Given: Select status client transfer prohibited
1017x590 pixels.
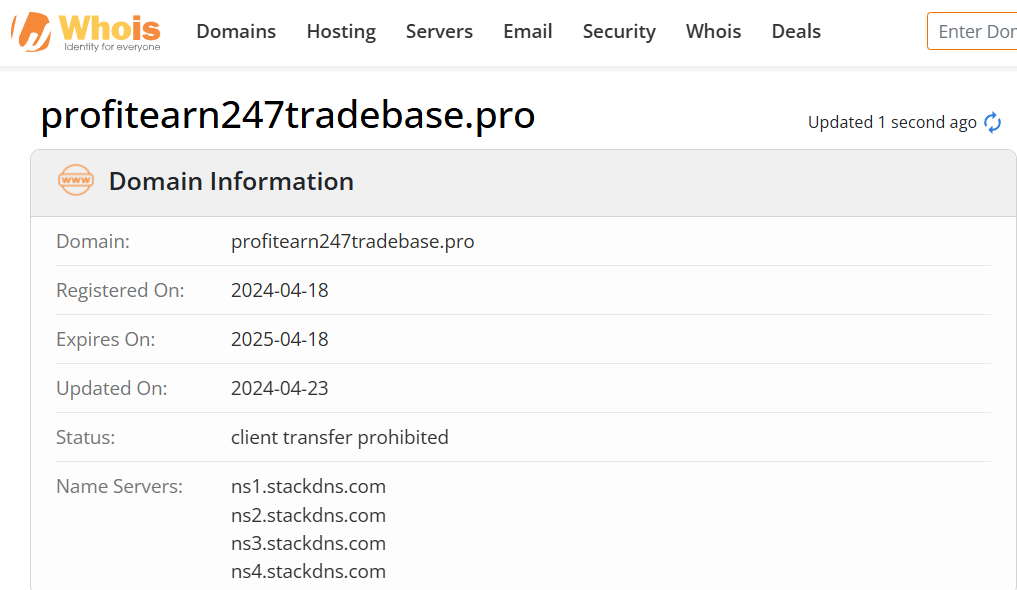Looking at the screenshot, I should coord(340,437).
